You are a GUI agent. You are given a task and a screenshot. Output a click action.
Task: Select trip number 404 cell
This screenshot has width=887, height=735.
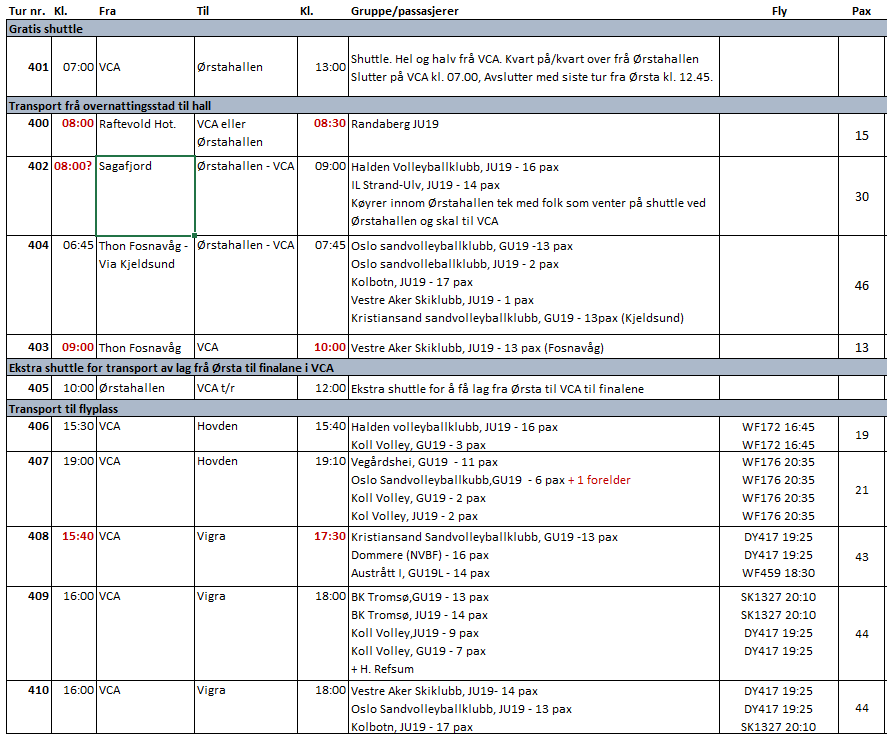[39, 246]
